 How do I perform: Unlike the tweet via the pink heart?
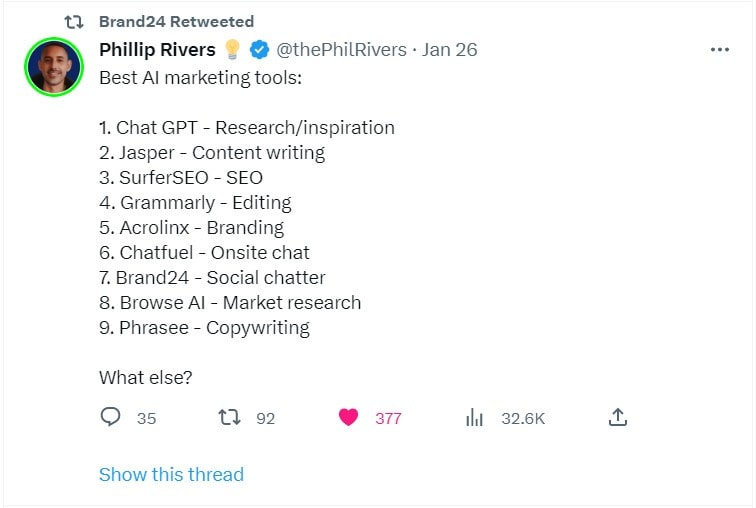pos(348,417)
